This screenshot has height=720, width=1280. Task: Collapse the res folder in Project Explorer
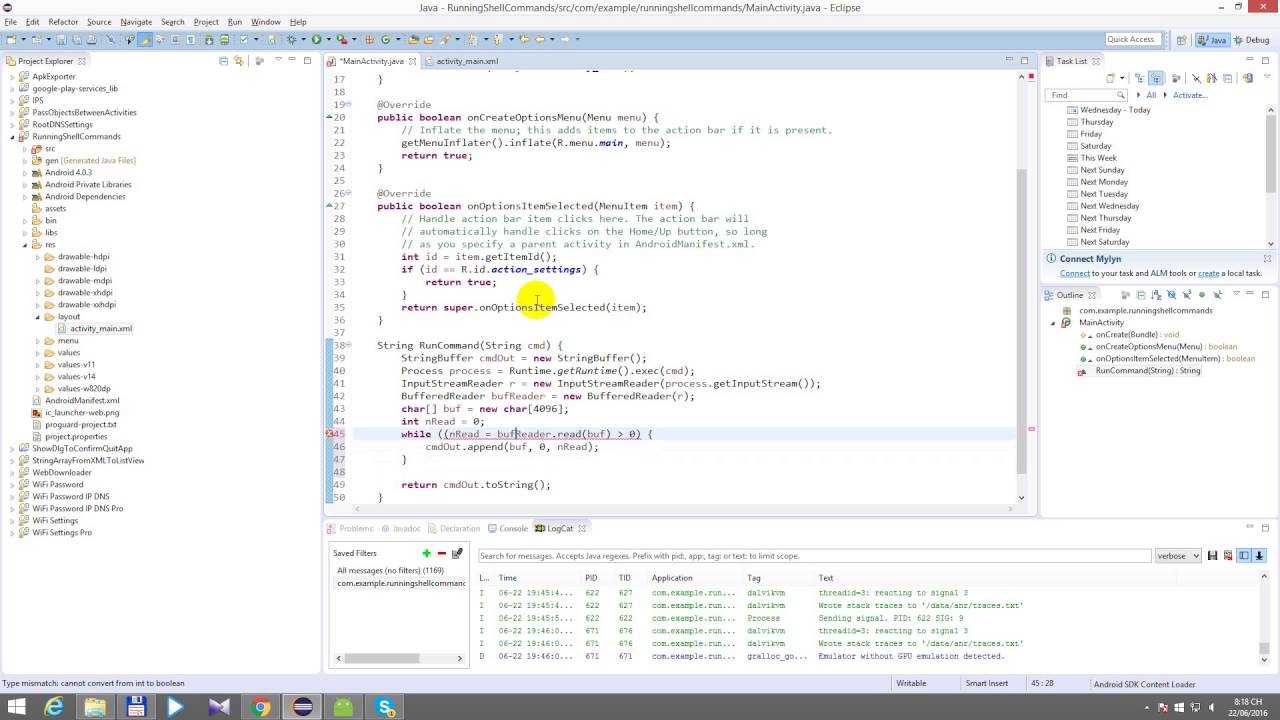(25, 245)
